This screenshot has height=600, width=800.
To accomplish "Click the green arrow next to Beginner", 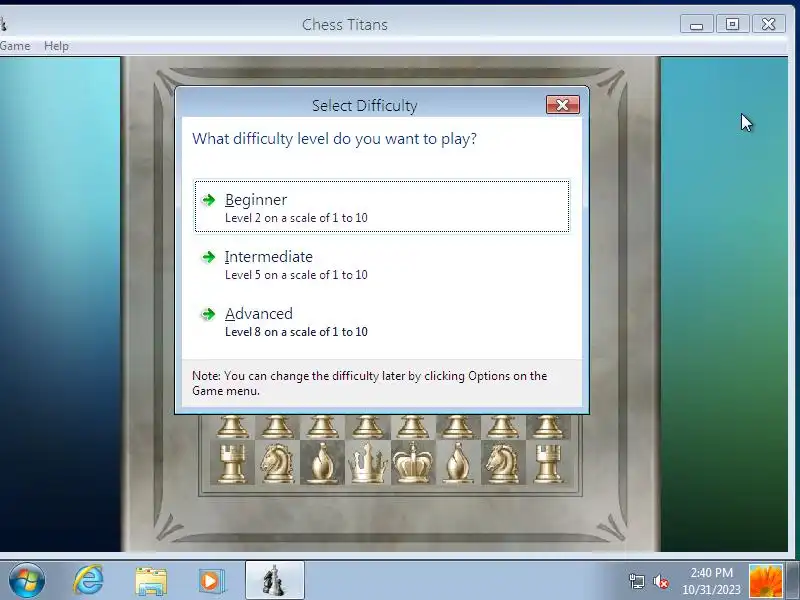I will (208, 200).
